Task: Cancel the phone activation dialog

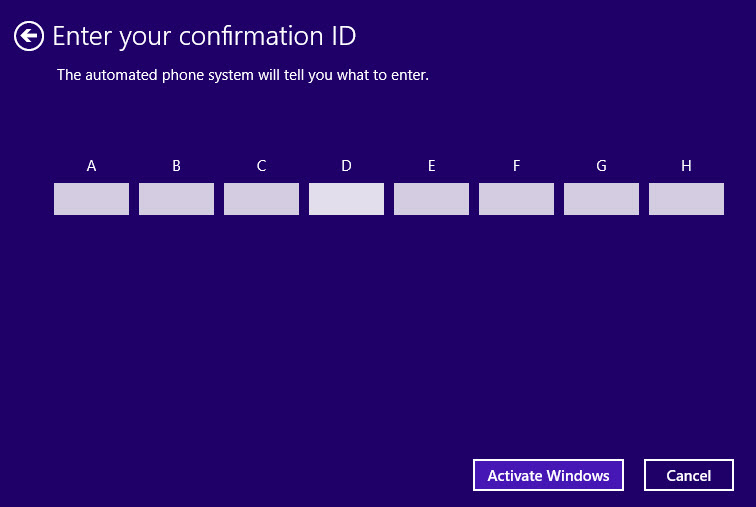Action: point(688,475)
